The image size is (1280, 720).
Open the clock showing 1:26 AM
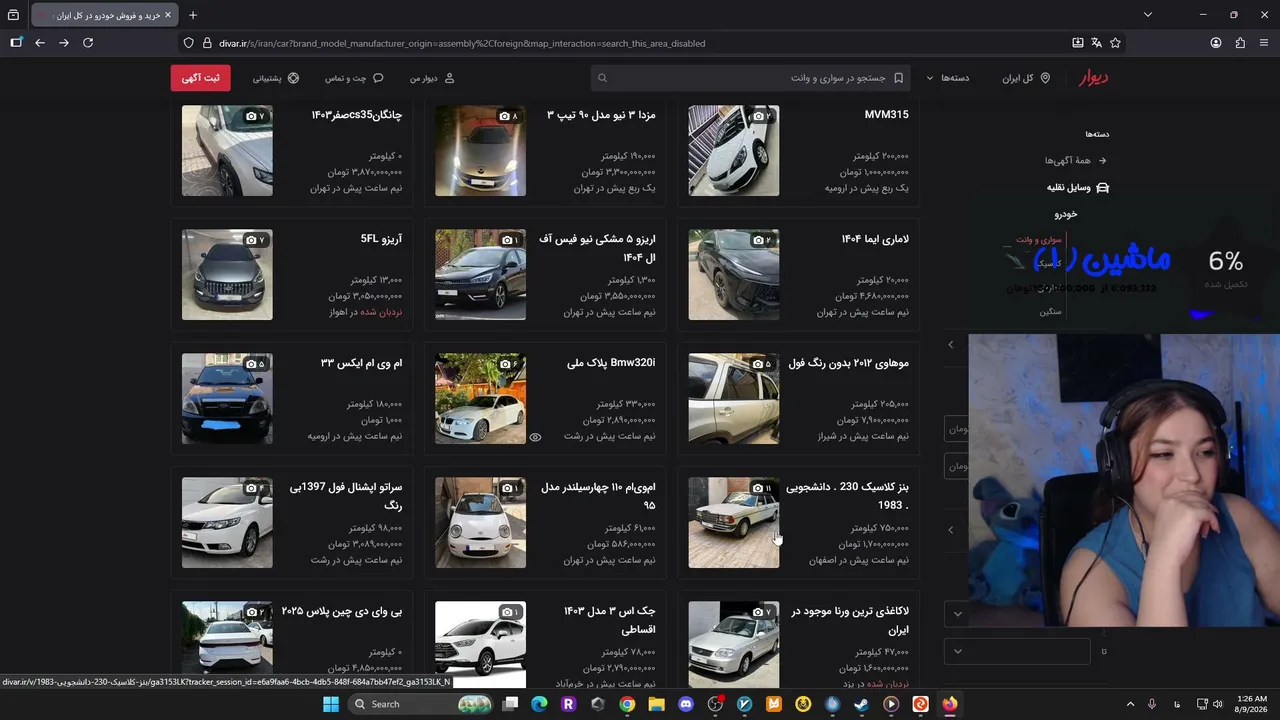pyautogui.click(x=1252, y=704)
